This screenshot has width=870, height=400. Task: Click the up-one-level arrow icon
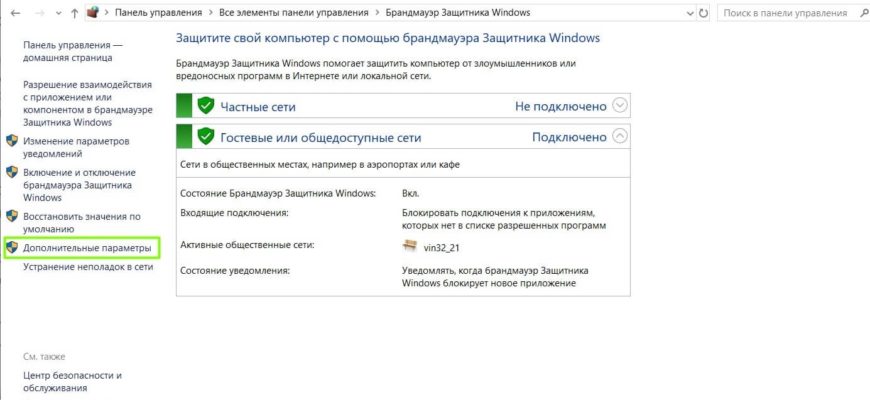tap(75, 13)
